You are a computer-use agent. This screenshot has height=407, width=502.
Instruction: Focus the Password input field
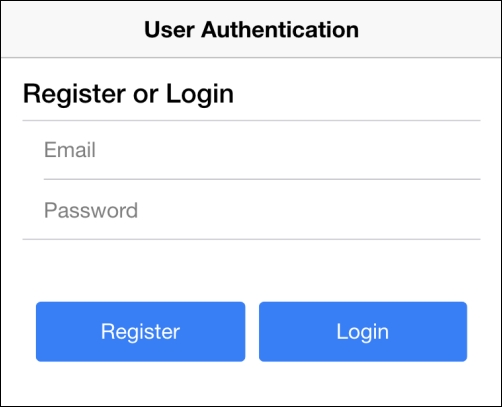(262, 210)
